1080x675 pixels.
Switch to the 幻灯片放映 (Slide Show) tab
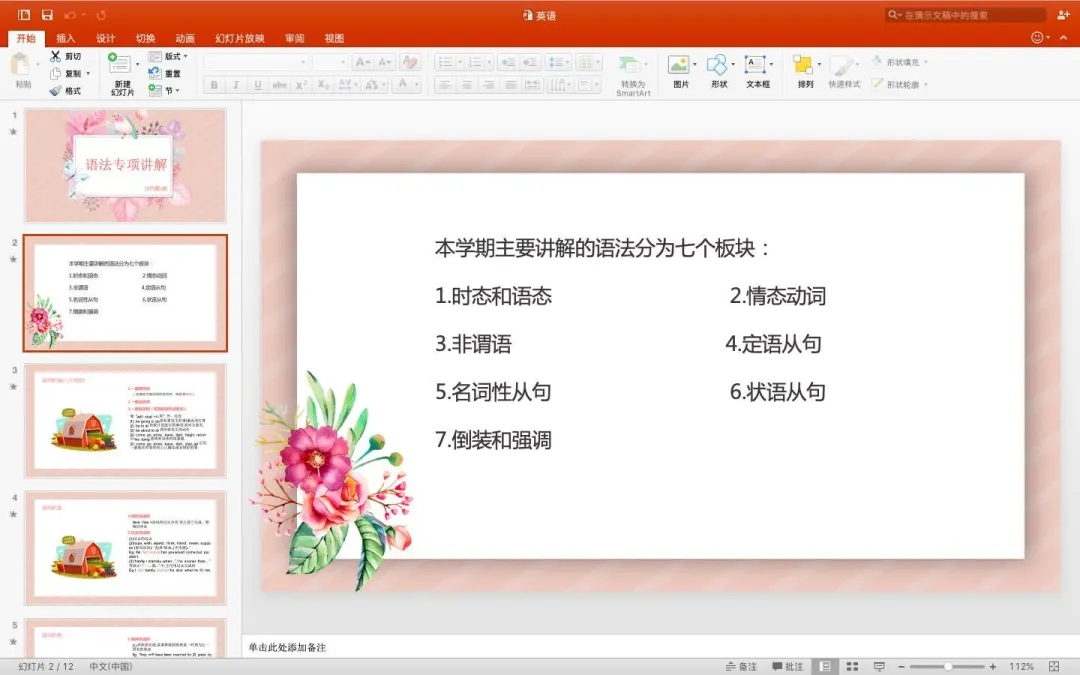coord(240,38)
